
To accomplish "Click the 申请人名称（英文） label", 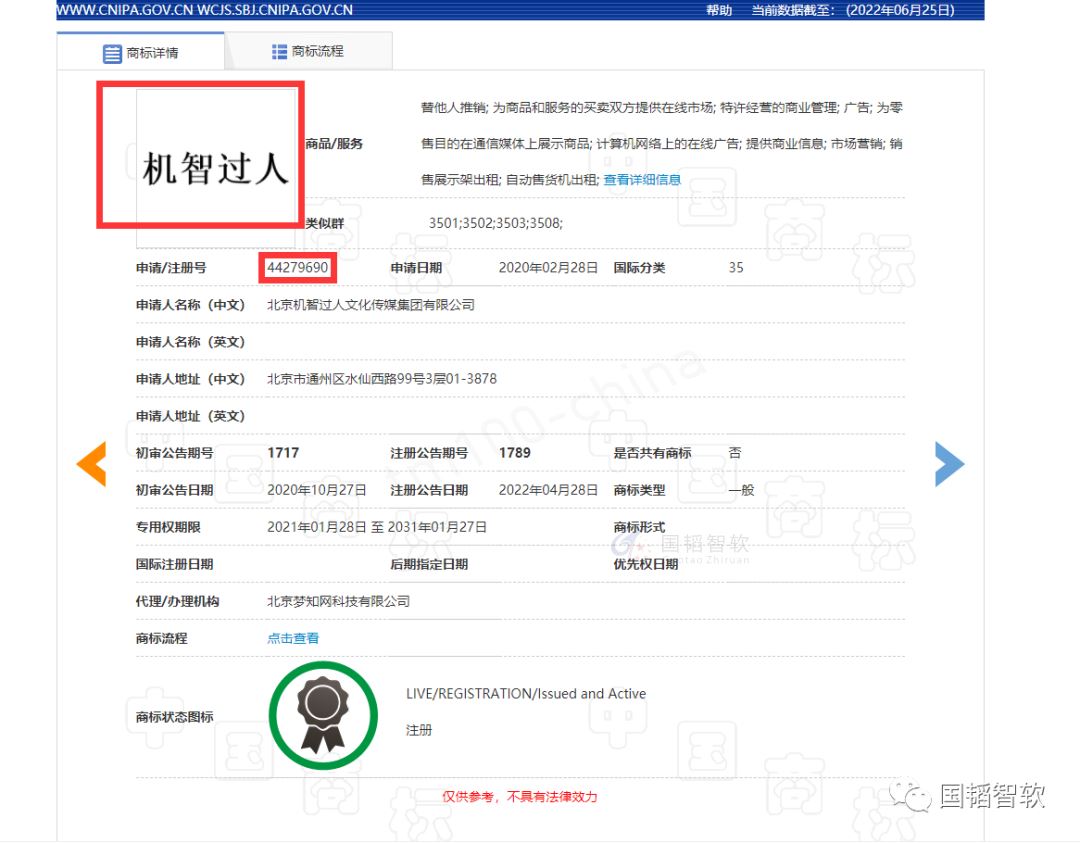I will tap(190, 342).
